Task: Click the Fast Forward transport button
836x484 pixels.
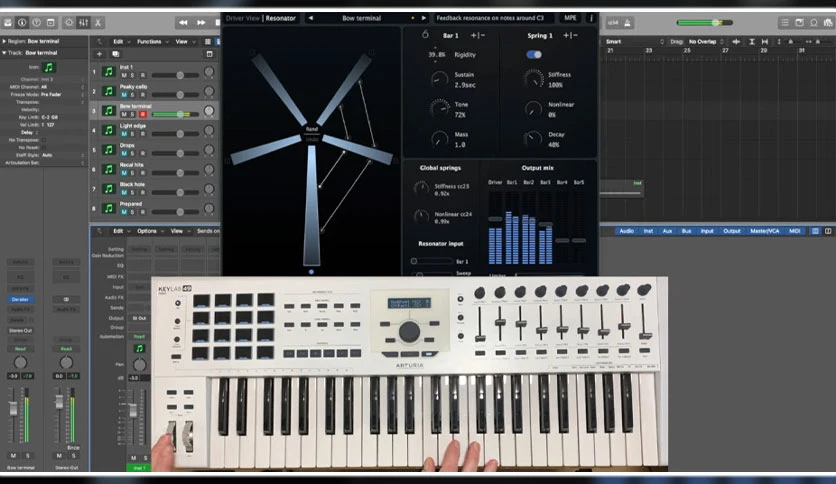Action: [x=201, y=22]
